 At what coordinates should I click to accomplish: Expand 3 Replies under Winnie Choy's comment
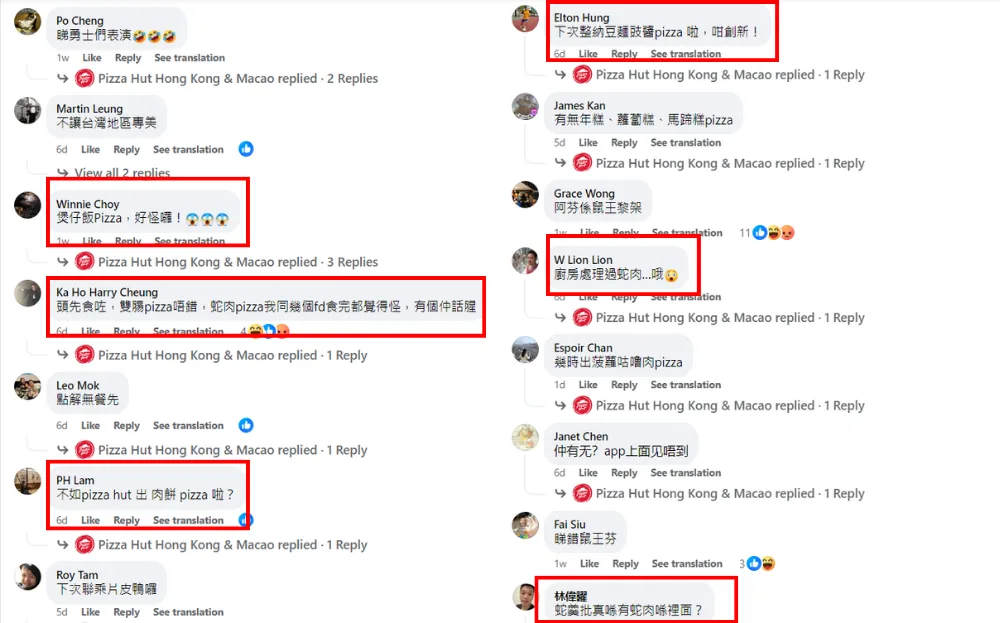(x=352, y=262)
